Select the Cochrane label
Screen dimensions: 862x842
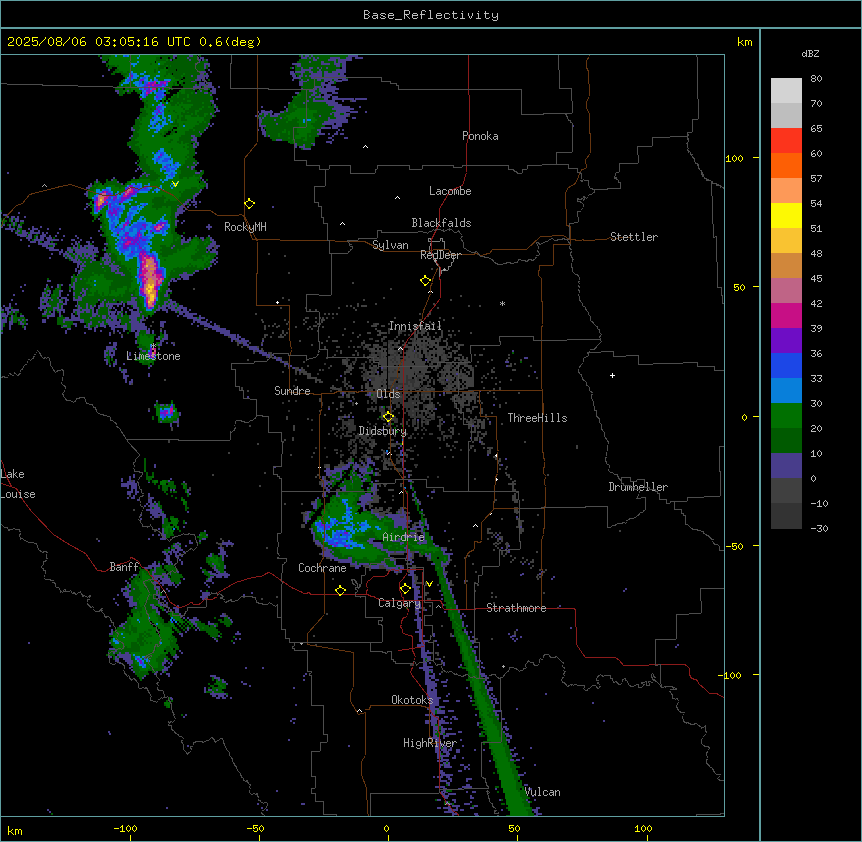tap(322, 568)
